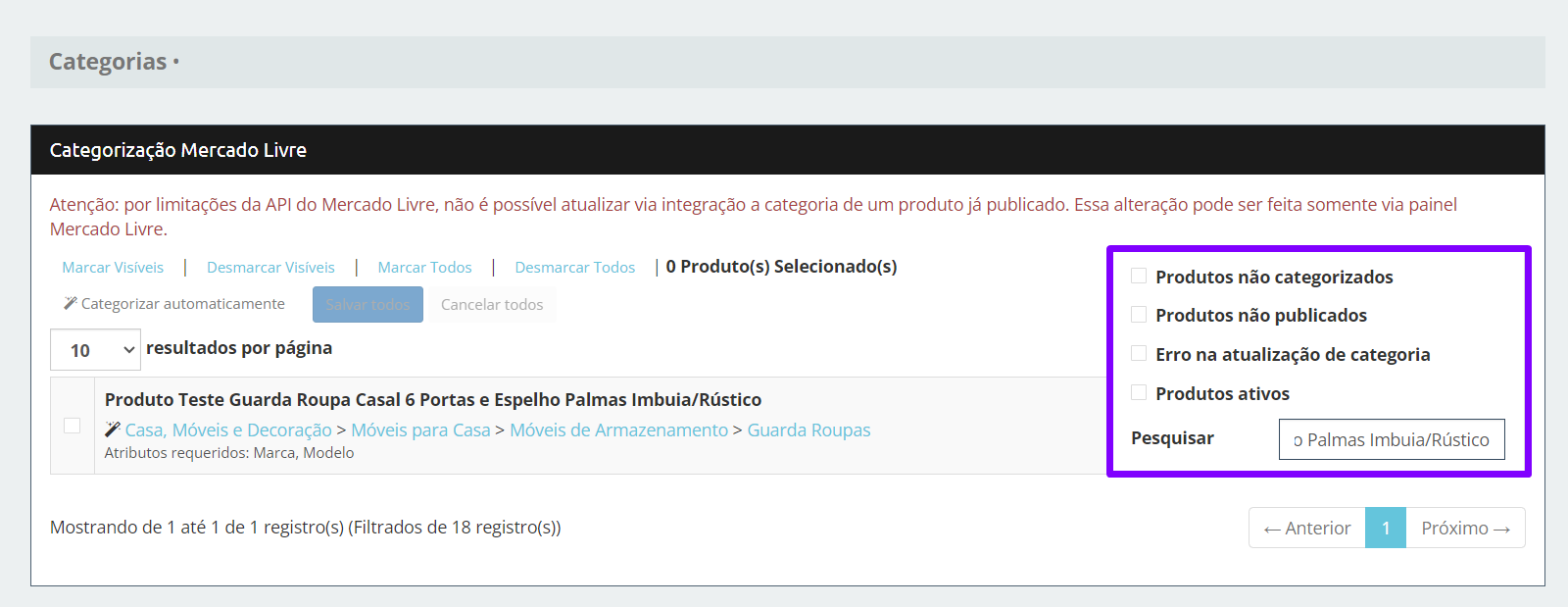Click Marcar Visíveis link
1568x607 pixels.
pos(113,268)
